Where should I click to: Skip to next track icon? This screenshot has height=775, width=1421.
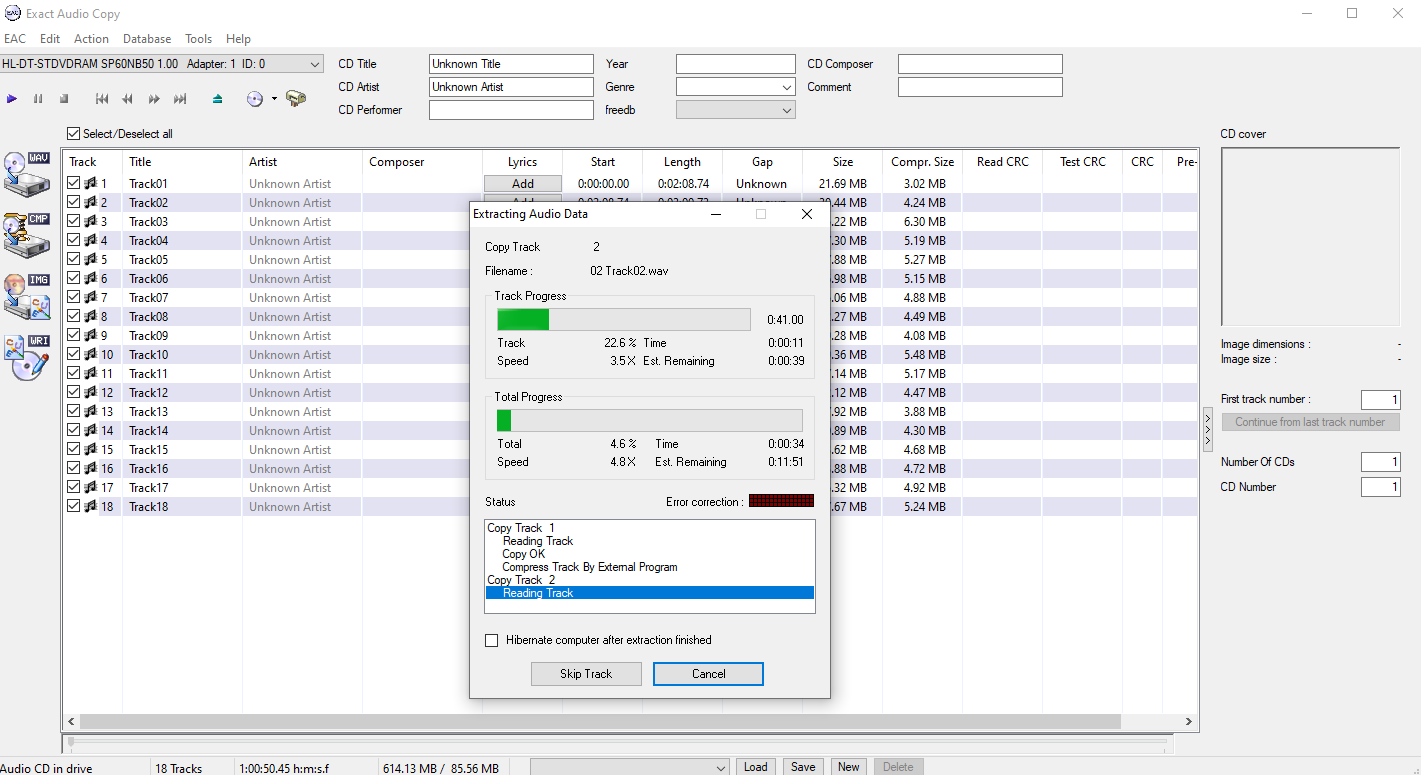[180, 99]
